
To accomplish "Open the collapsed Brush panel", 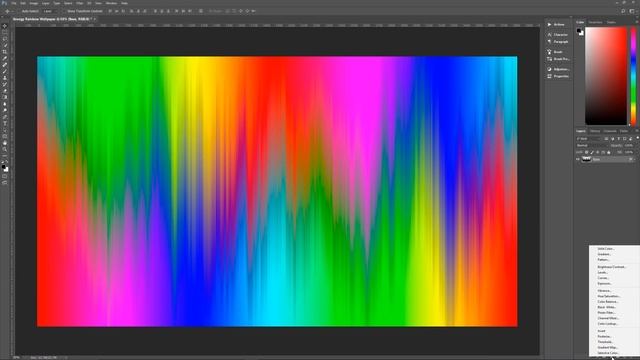I will 555,52.
